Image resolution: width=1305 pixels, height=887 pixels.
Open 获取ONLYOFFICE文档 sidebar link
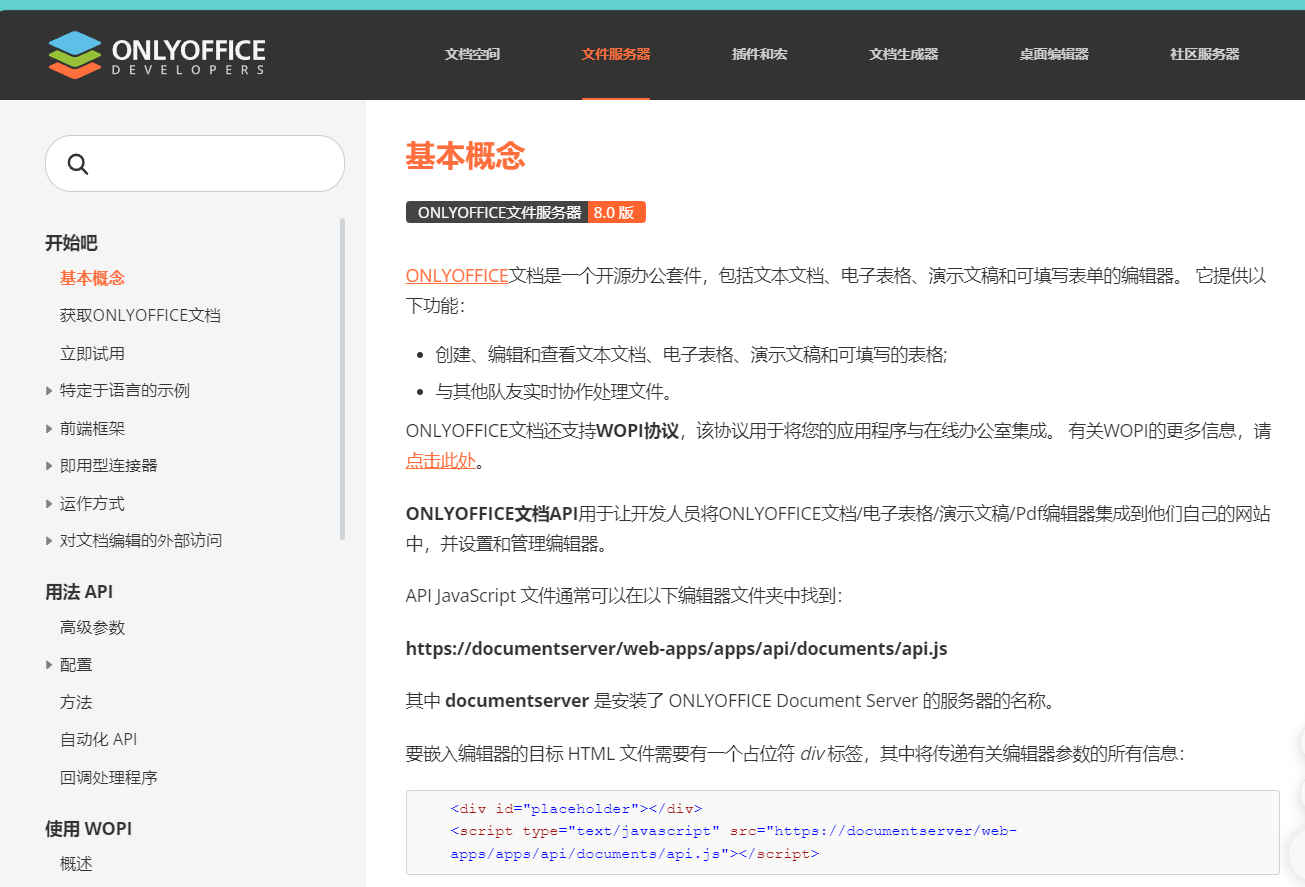pyautogui.click(x=140, y=315)
